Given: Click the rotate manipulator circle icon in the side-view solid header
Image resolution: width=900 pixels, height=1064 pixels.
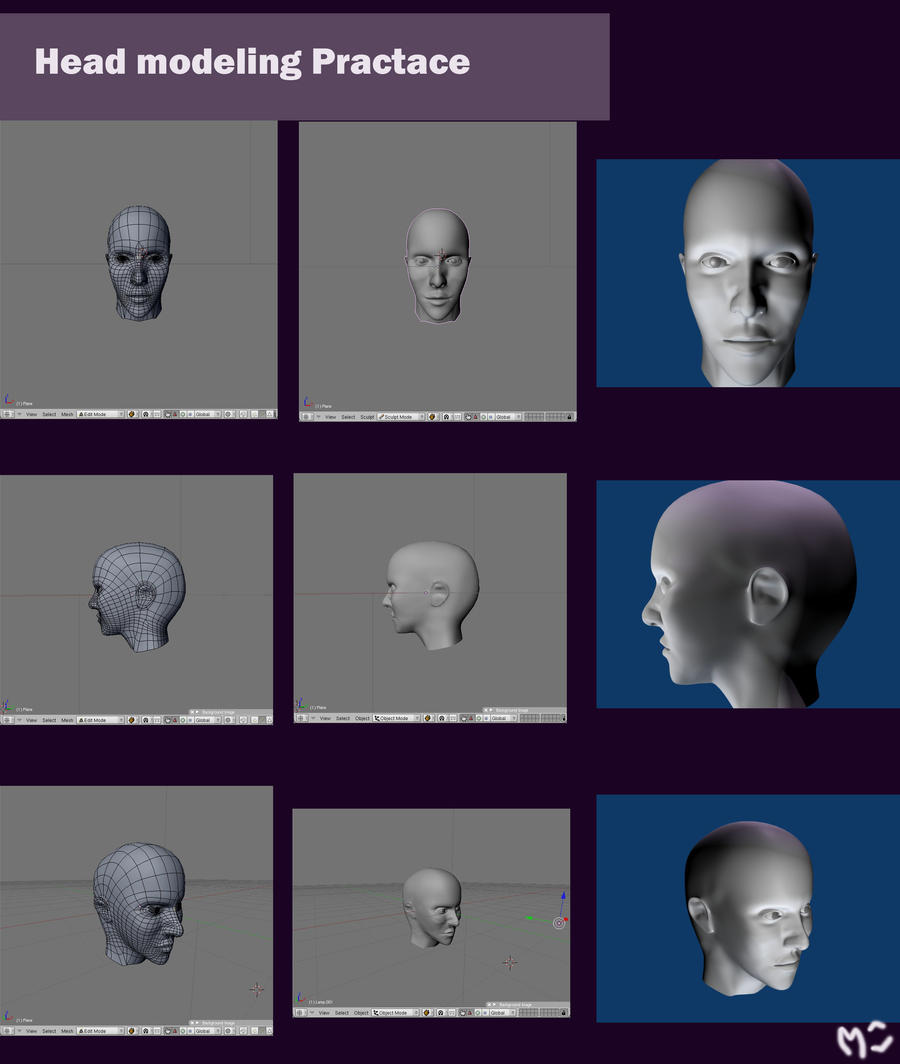Looking at the screenshot, I should pyautogui.click(x=479, y=718).
